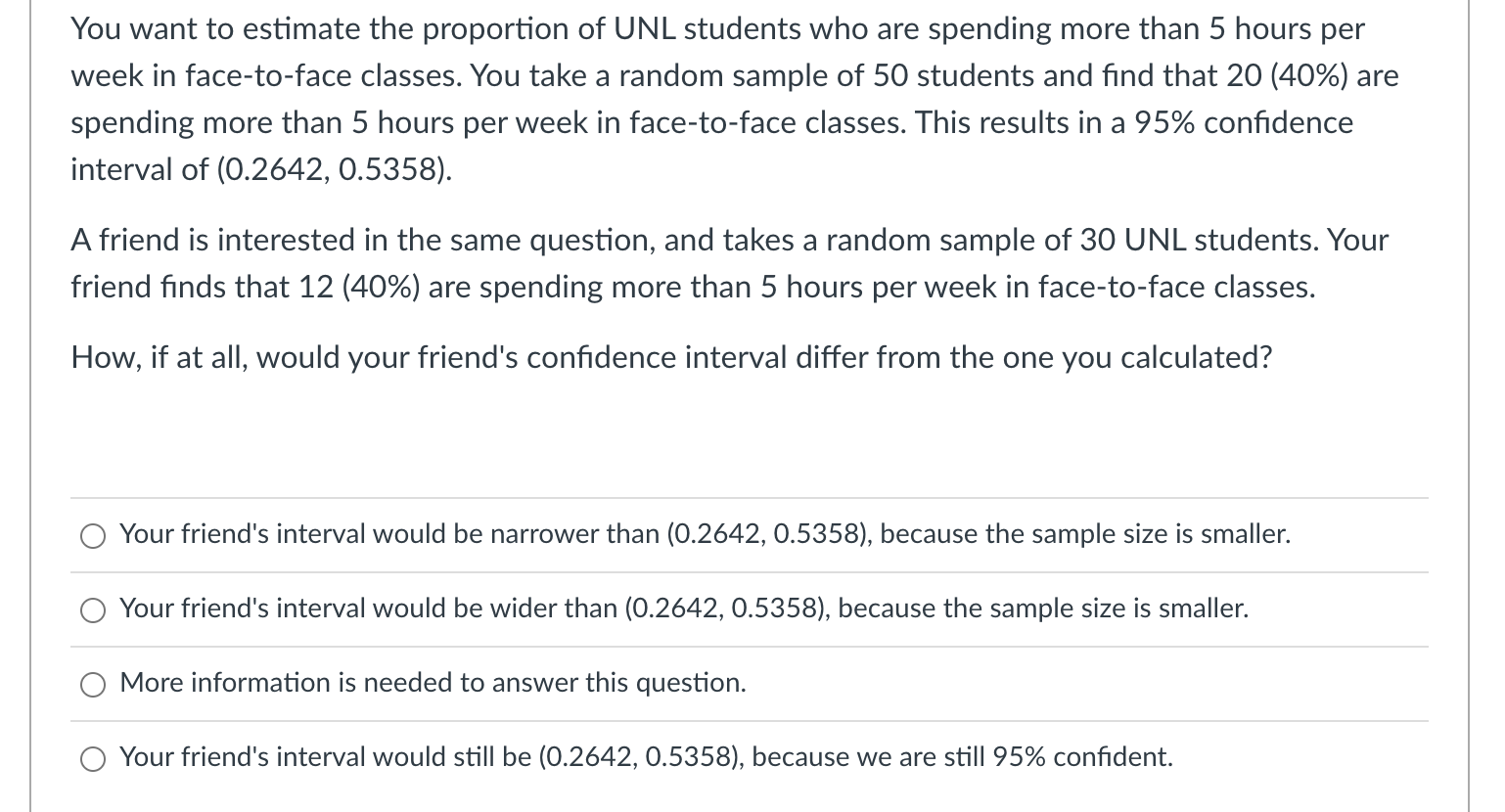1505x812 pixels.
Task: Click the question "How, if at all, would"
Action: (671, 358)
